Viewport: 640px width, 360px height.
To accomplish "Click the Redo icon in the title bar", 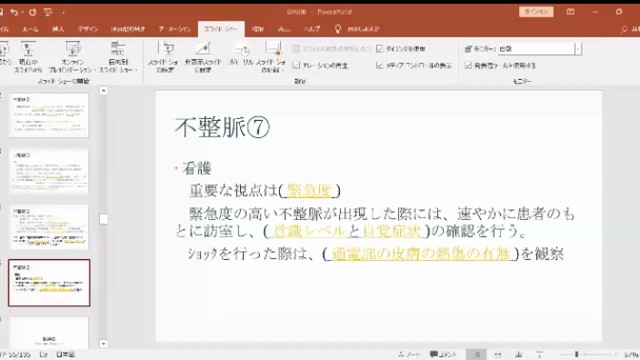I will [x=32, y=12].
